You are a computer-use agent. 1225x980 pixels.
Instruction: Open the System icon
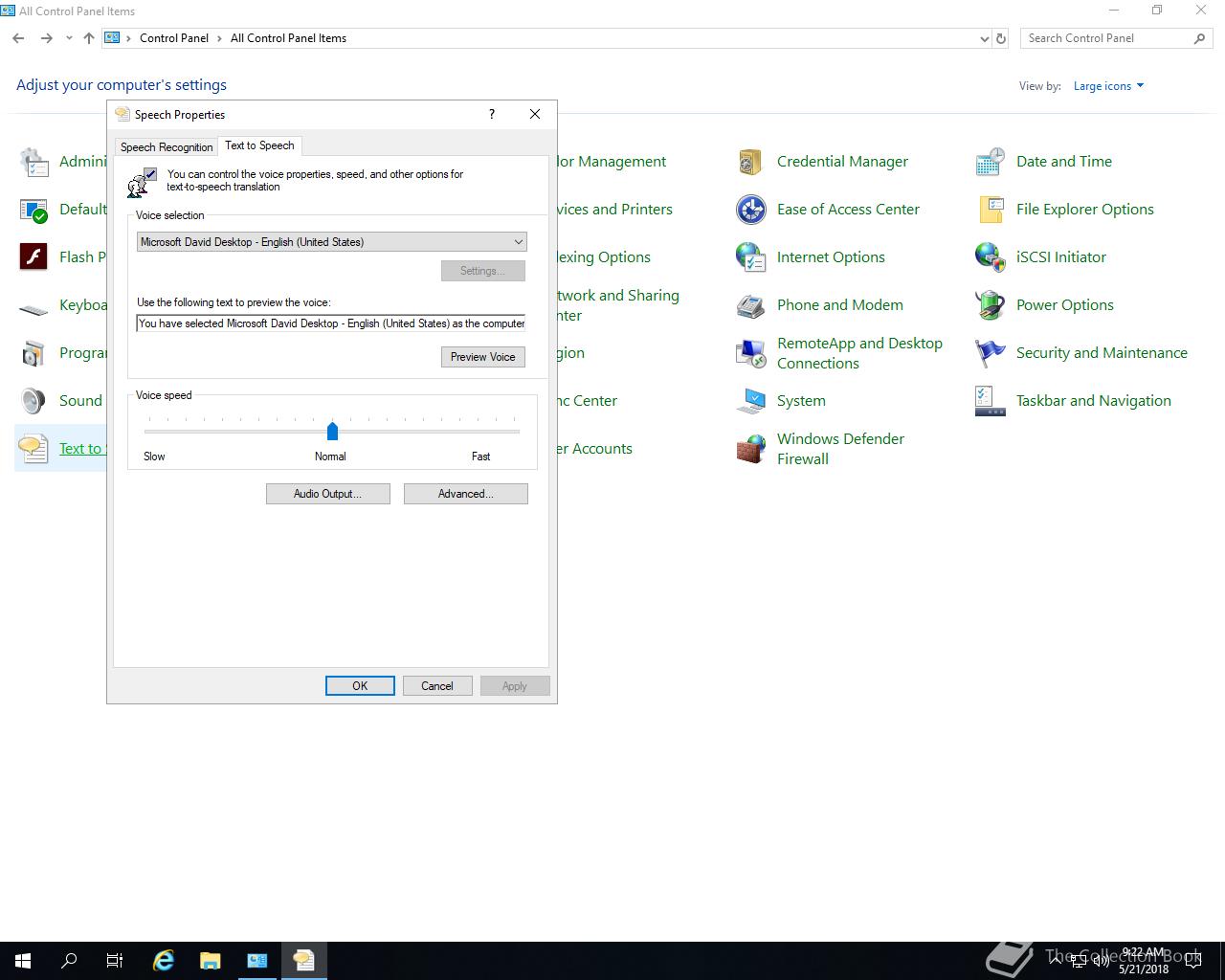750,401
